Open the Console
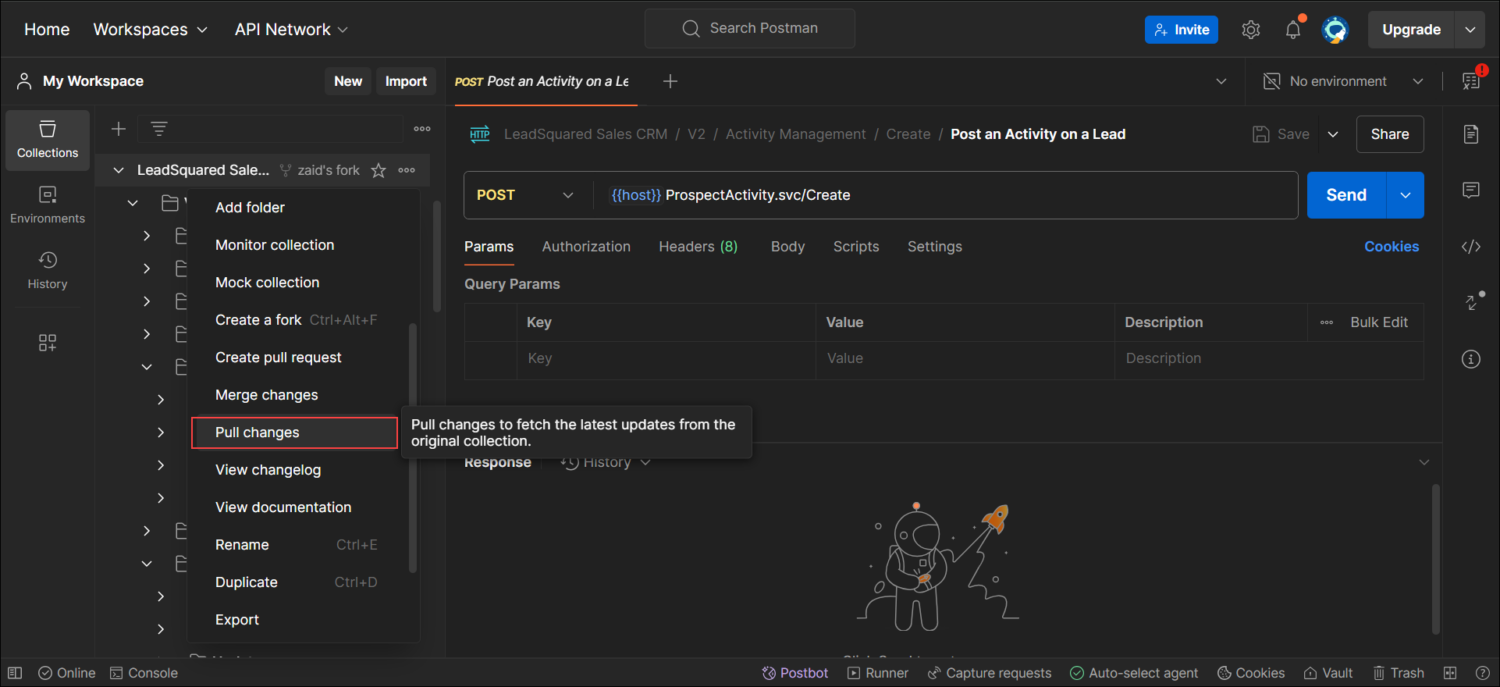Image resolution: width=1500 pixels, height=687 pixels. click(x=143, y=672)
